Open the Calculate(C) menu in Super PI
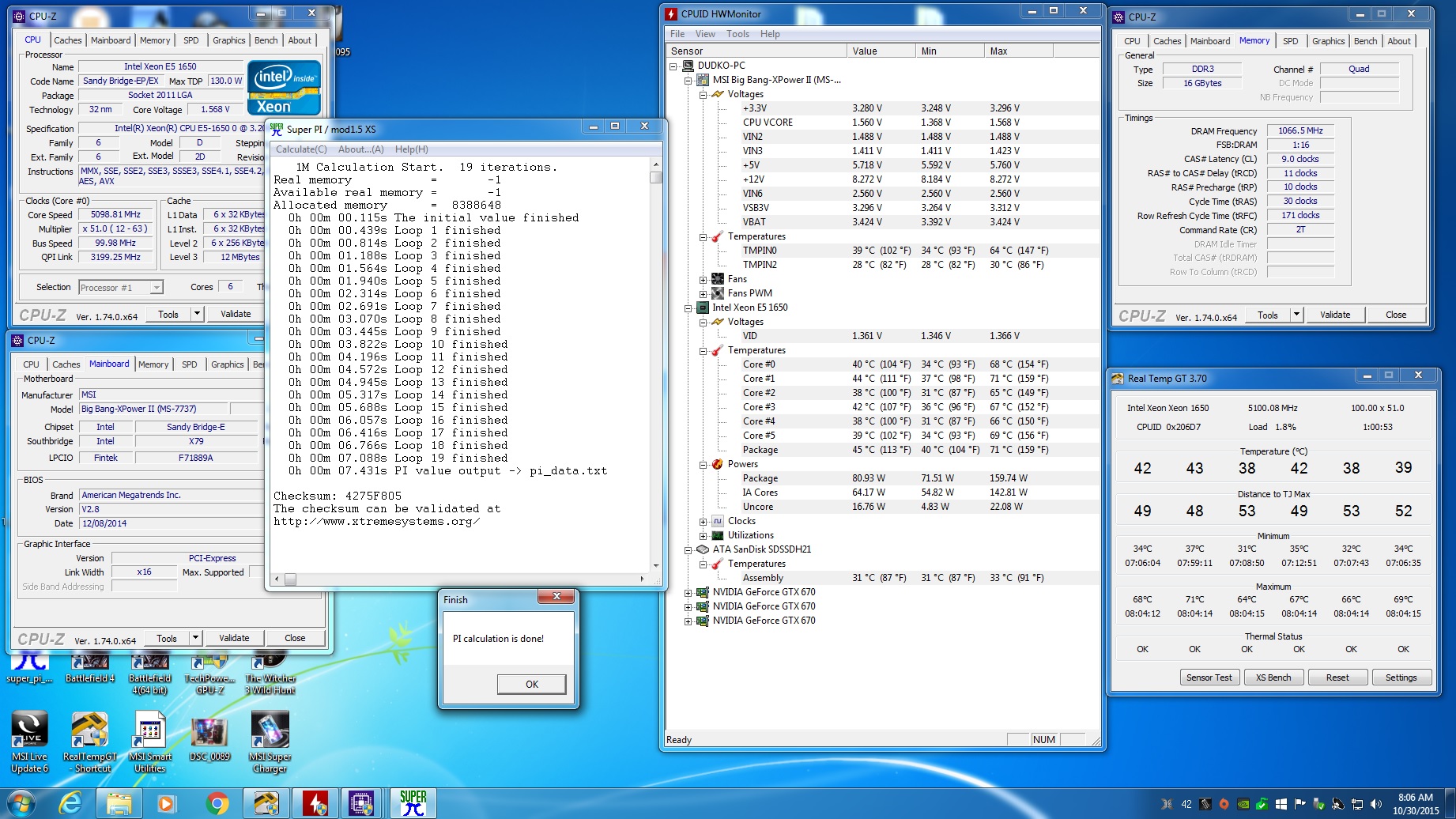The height and width of the screenshot is (819, 1456). tap(301, 149)
